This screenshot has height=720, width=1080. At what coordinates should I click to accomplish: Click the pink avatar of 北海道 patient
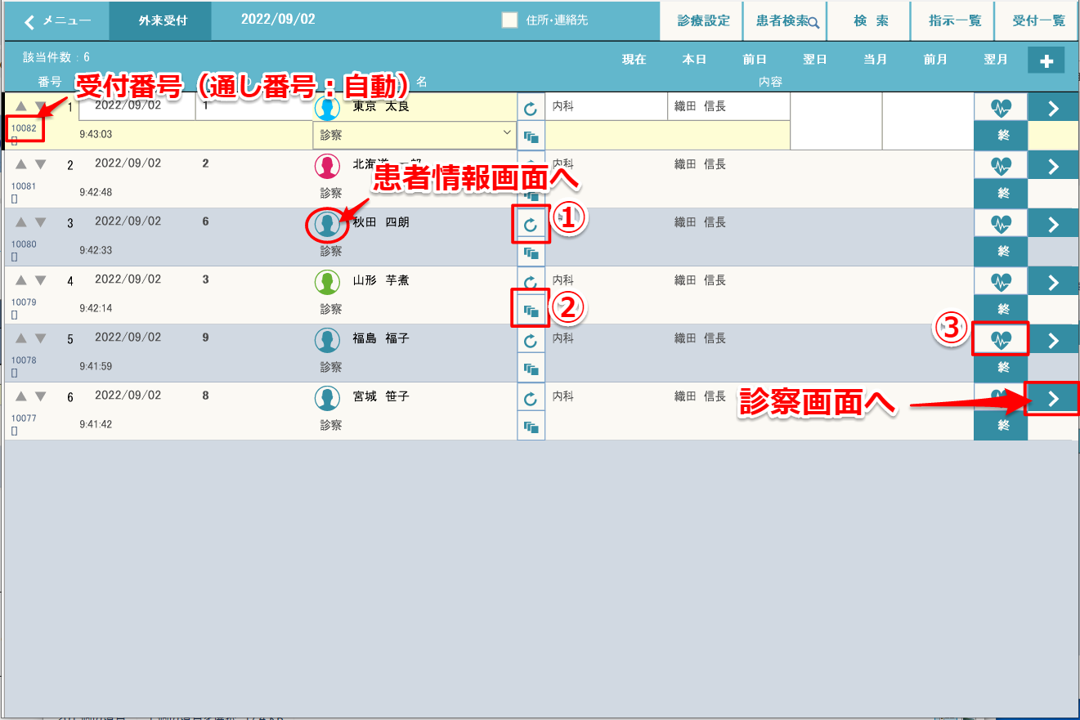tap(327, 165)
